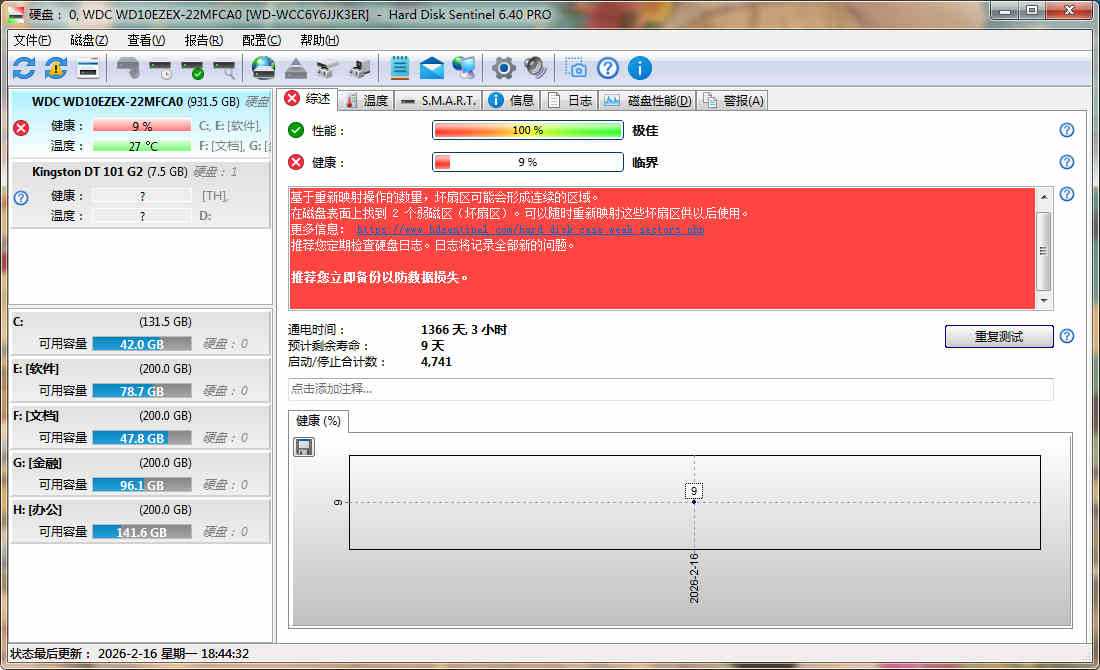
Task: Open the 配置(C) menu
Action: [x=260, y=40]
